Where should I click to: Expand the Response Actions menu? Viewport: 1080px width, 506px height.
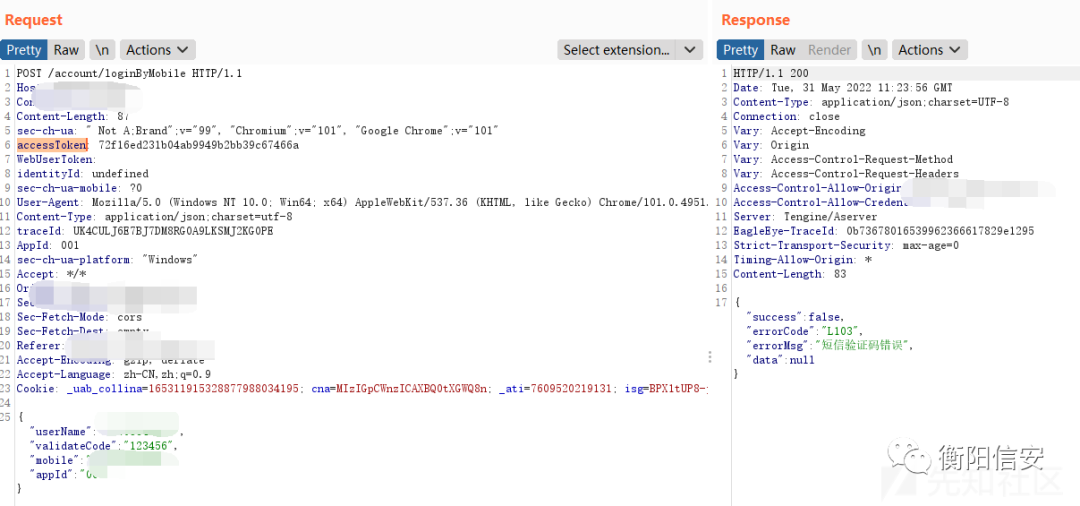coord(929,50)
